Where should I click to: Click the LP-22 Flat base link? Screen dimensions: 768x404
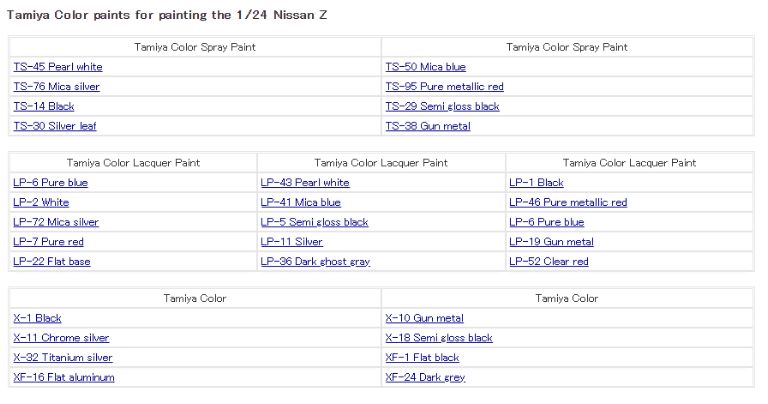[51, 262]
